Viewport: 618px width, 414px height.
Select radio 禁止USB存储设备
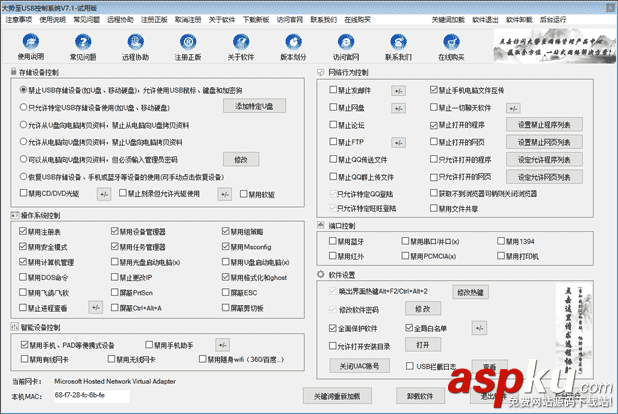pyautogui.click(x=23, y=90)
